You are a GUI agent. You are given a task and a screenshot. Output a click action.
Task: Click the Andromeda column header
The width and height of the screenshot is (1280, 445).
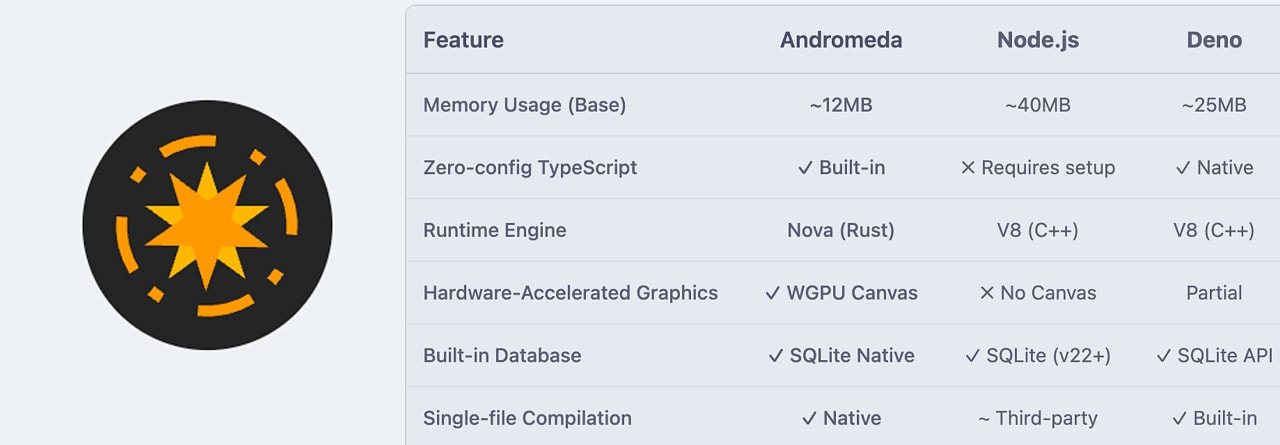841,40
